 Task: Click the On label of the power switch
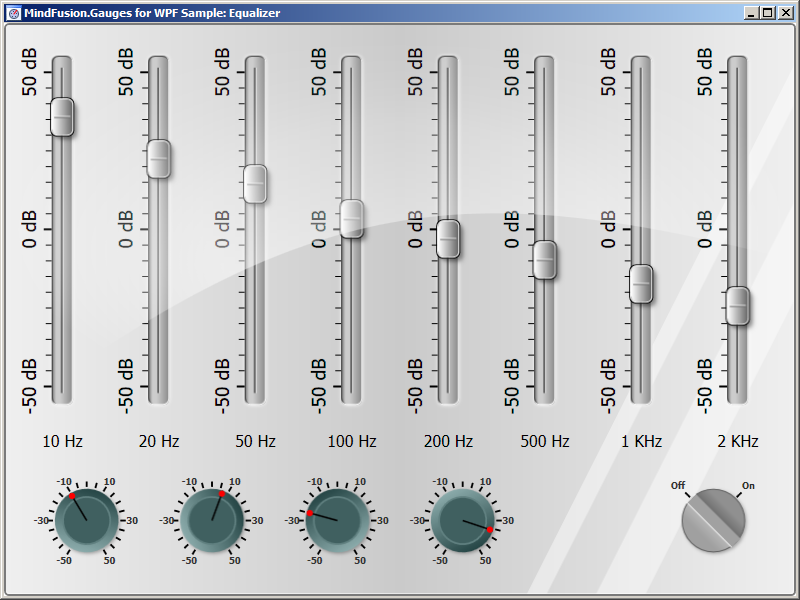[x=747, y=486]
